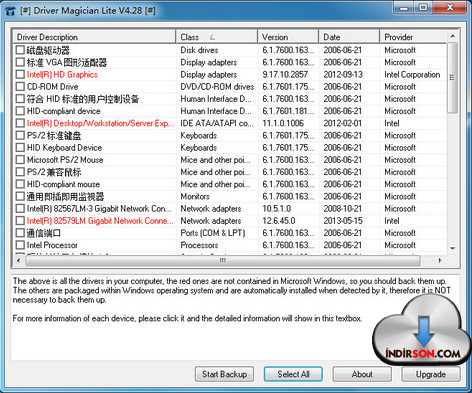
Task: Enable the Intel Processor driver checkbox
Action: click(20, 245)
